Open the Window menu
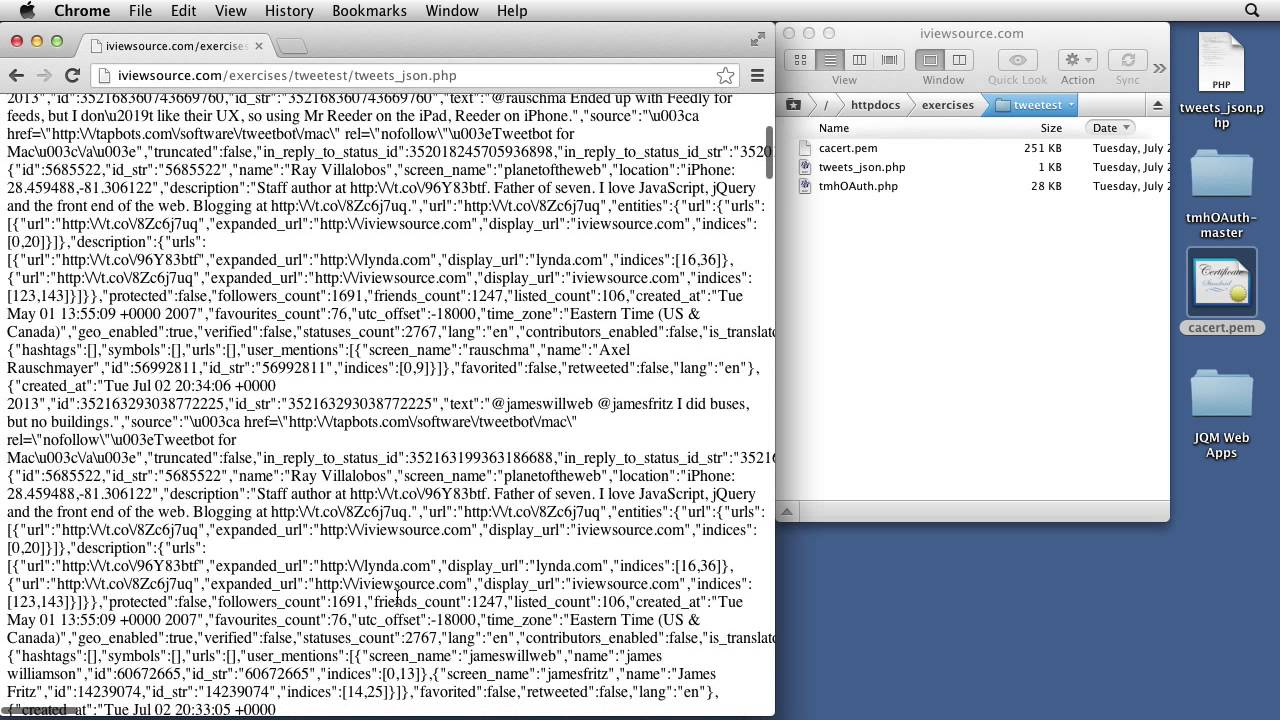The image size is (1280, 720). tap(452, 11)
